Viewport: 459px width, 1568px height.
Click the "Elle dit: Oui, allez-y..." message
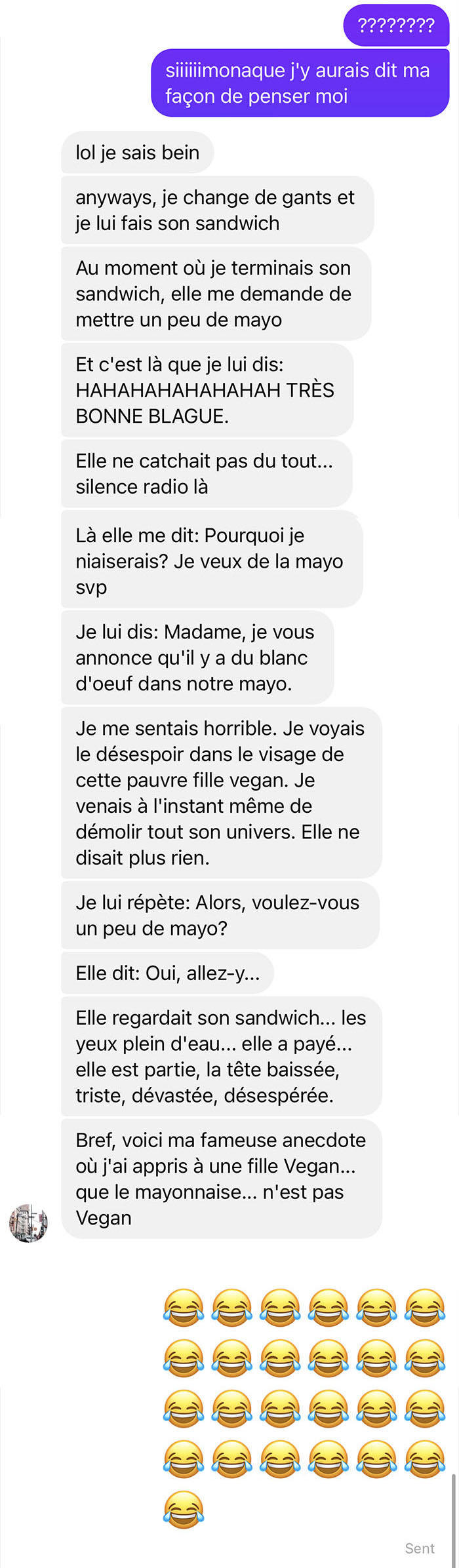(x=167, y=973)
